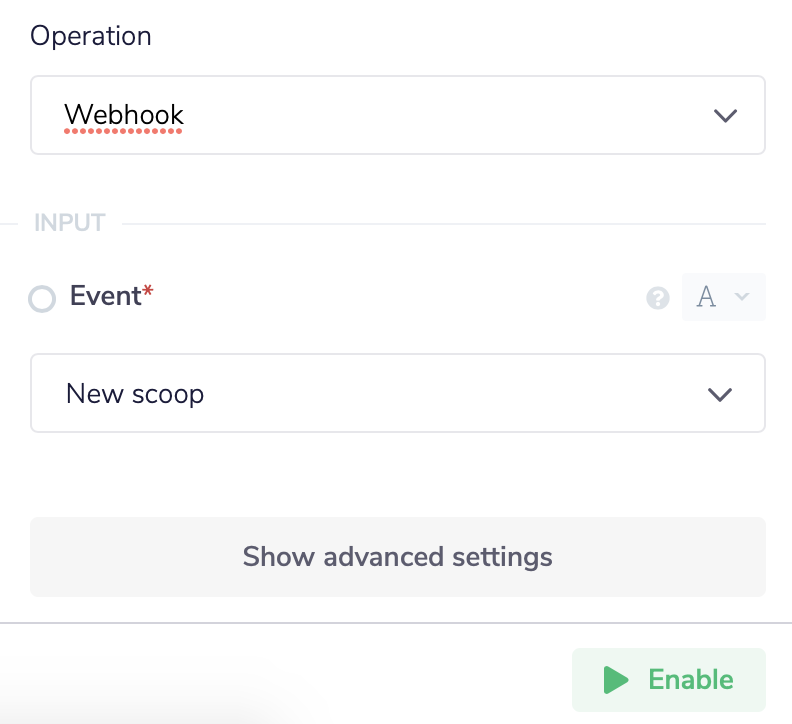Click the green play icon on Enable

pyautogui.click(x=616, y=680)
